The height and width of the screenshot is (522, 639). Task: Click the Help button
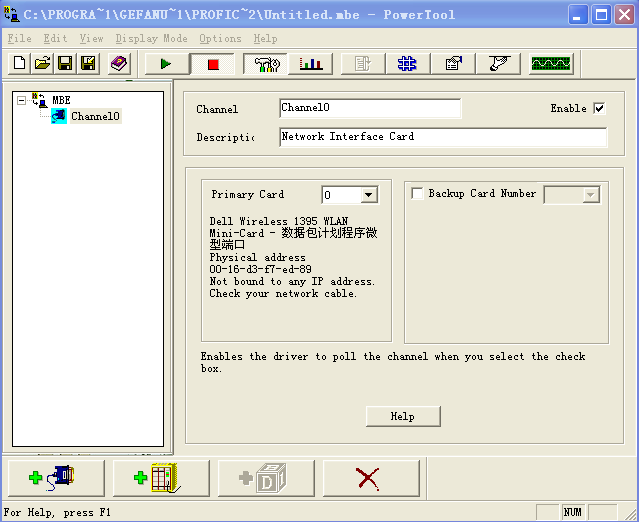click(x=403, y=416)
